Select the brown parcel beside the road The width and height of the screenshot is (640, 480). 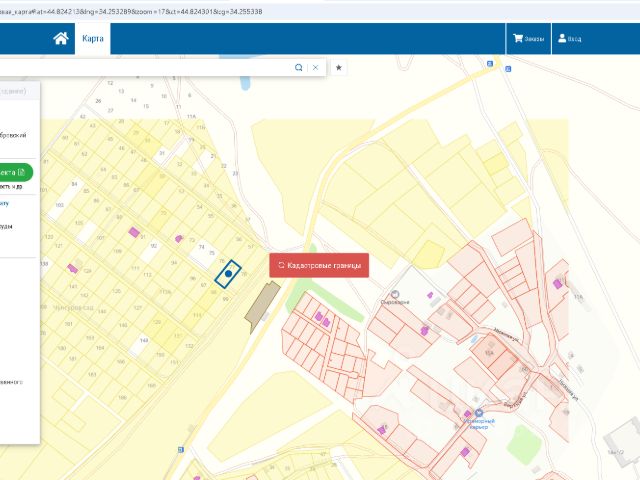point(262,306)
